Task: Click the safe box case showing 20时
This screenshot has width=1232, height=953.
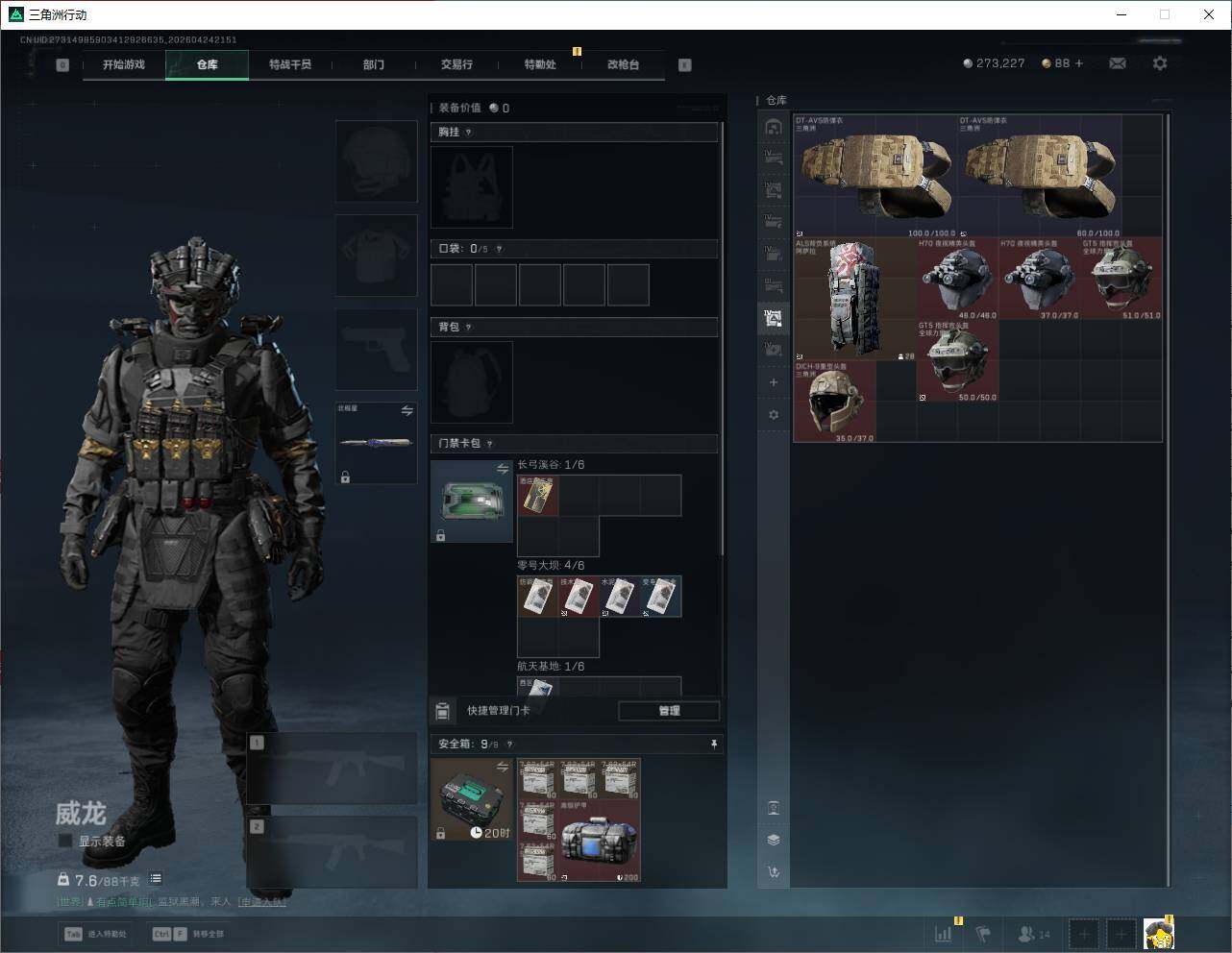Action: (472, 799)
